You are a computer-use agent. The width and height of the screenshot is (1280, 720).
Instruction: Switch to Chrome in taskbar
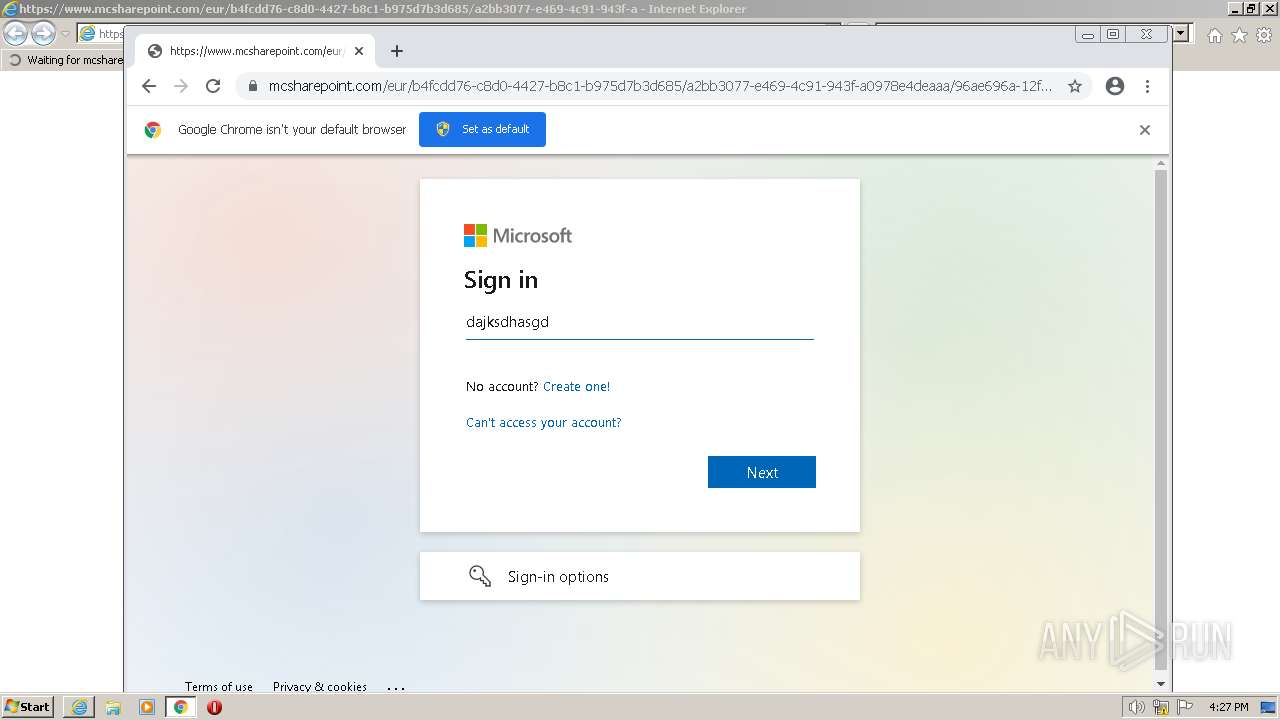click(181, 707)
